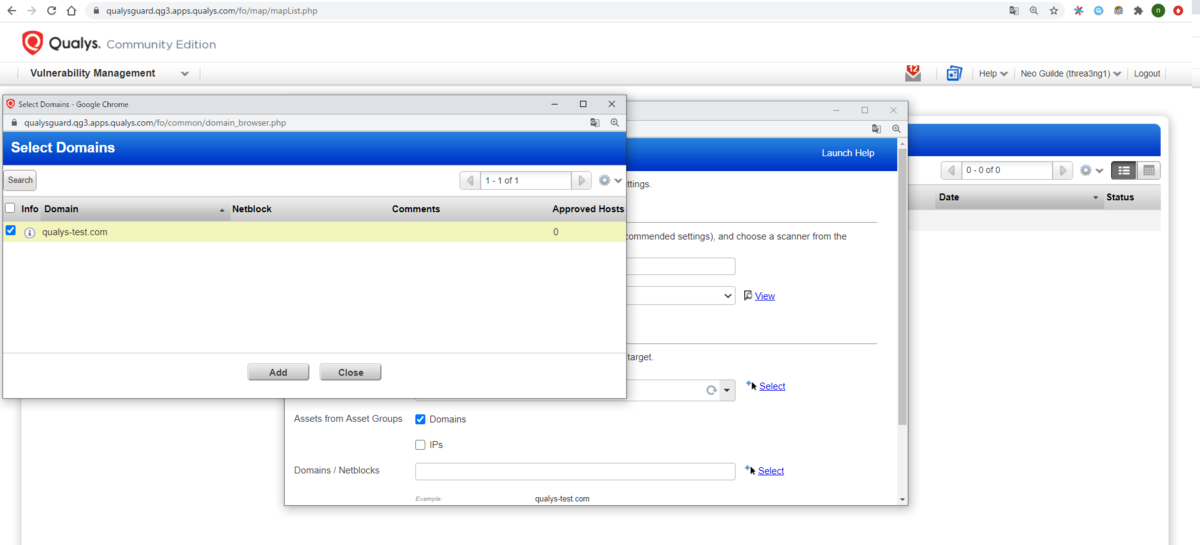Image resolution: width=1200 pixels, height=545 pixels.
Task: Click zoom icon in the background popup window
Action: pos(896,129)
